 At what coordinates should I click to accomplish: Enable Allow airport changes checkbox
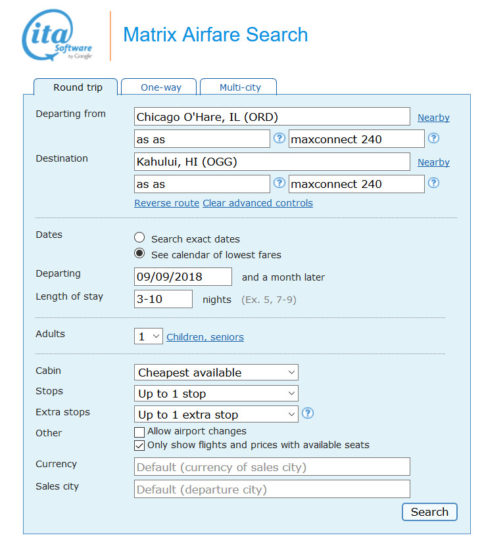pos(139,432)
